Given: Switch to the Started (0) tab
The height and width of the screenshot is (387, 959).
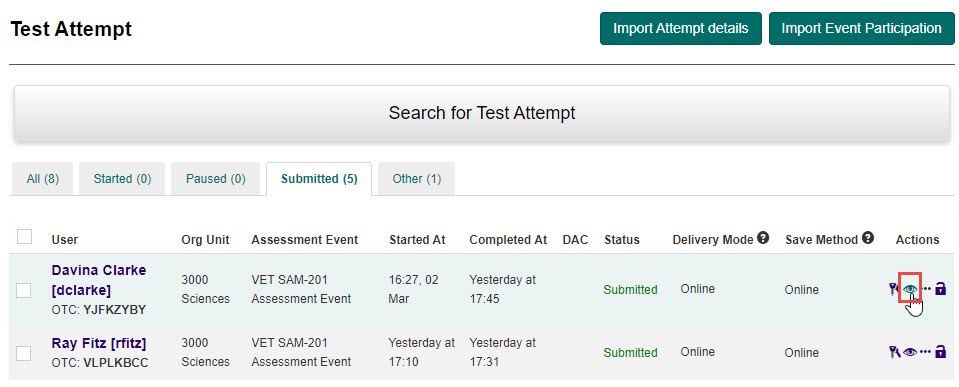Looking at the screenshot, I should click(122, 179).
